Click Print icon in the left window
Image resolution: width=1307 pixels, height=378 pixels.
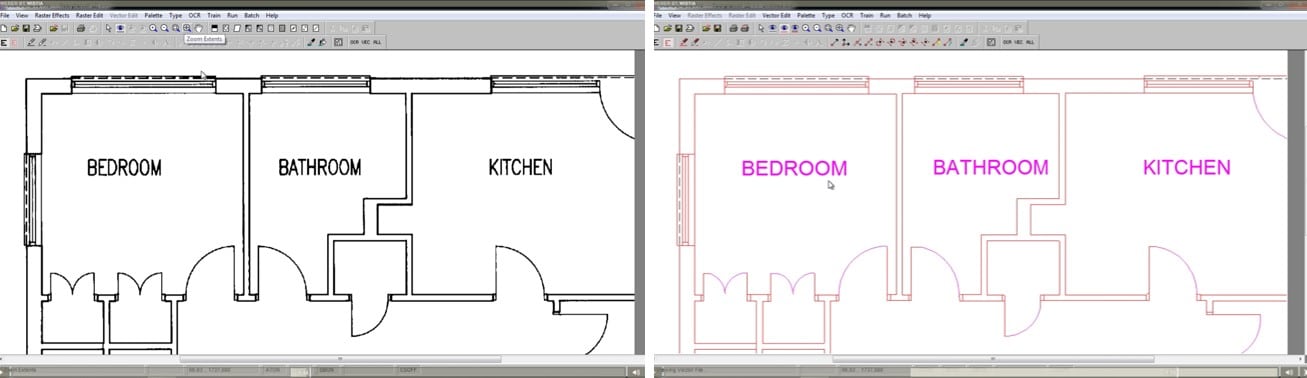point(37,28)
